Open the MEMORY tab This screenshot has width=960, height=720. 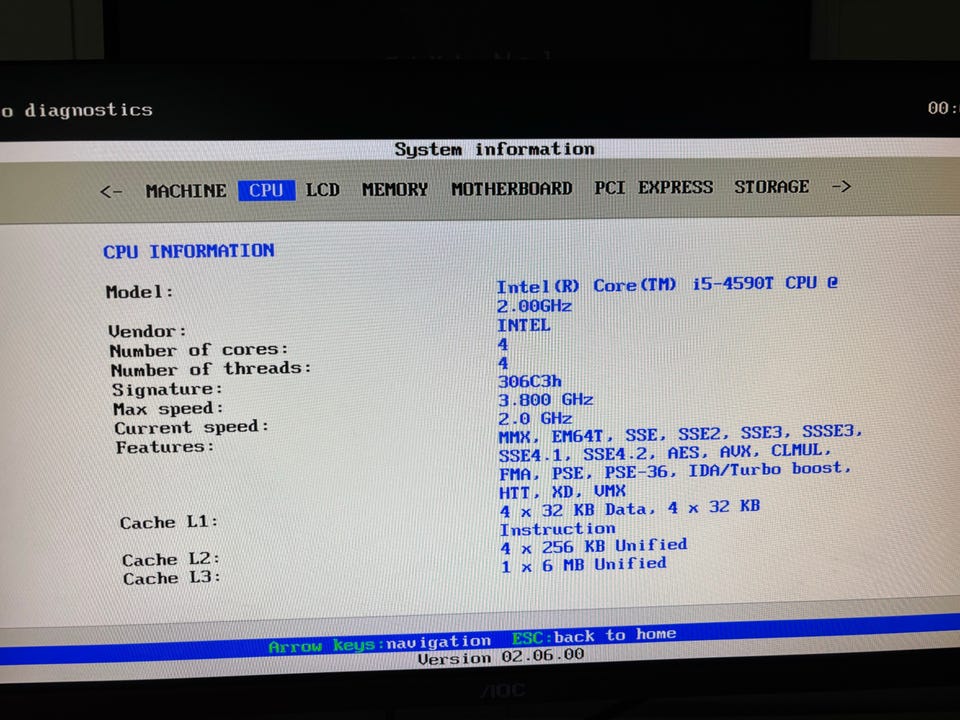point(395,189)
